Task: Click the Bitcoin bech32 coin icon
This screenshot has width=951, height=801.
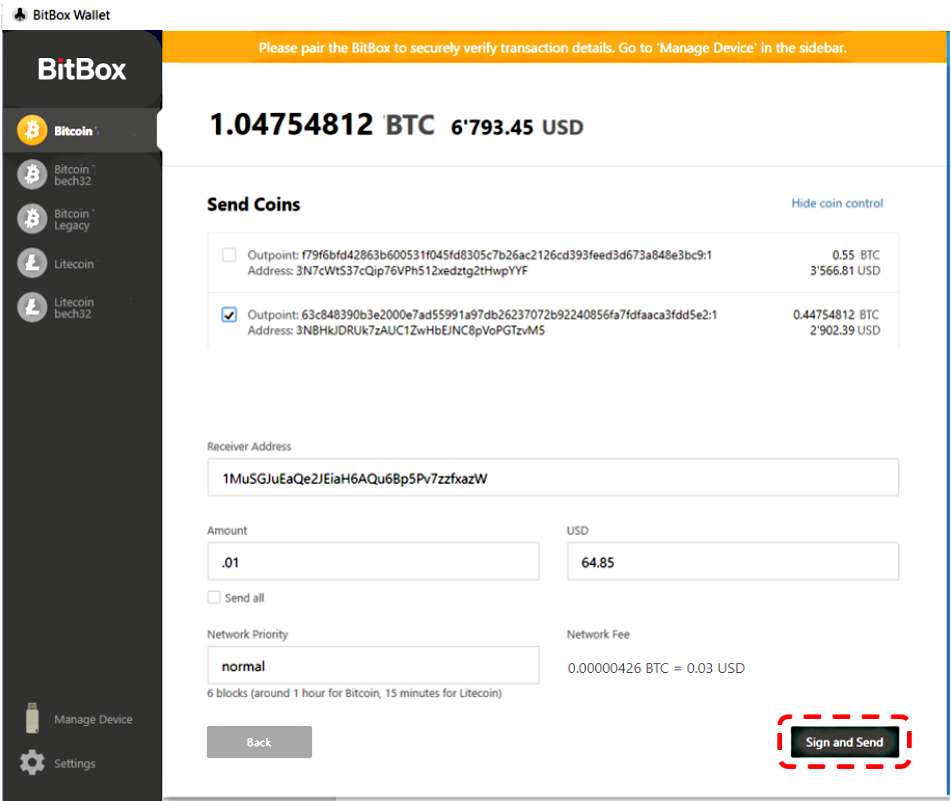Action: tap(32, 175)
